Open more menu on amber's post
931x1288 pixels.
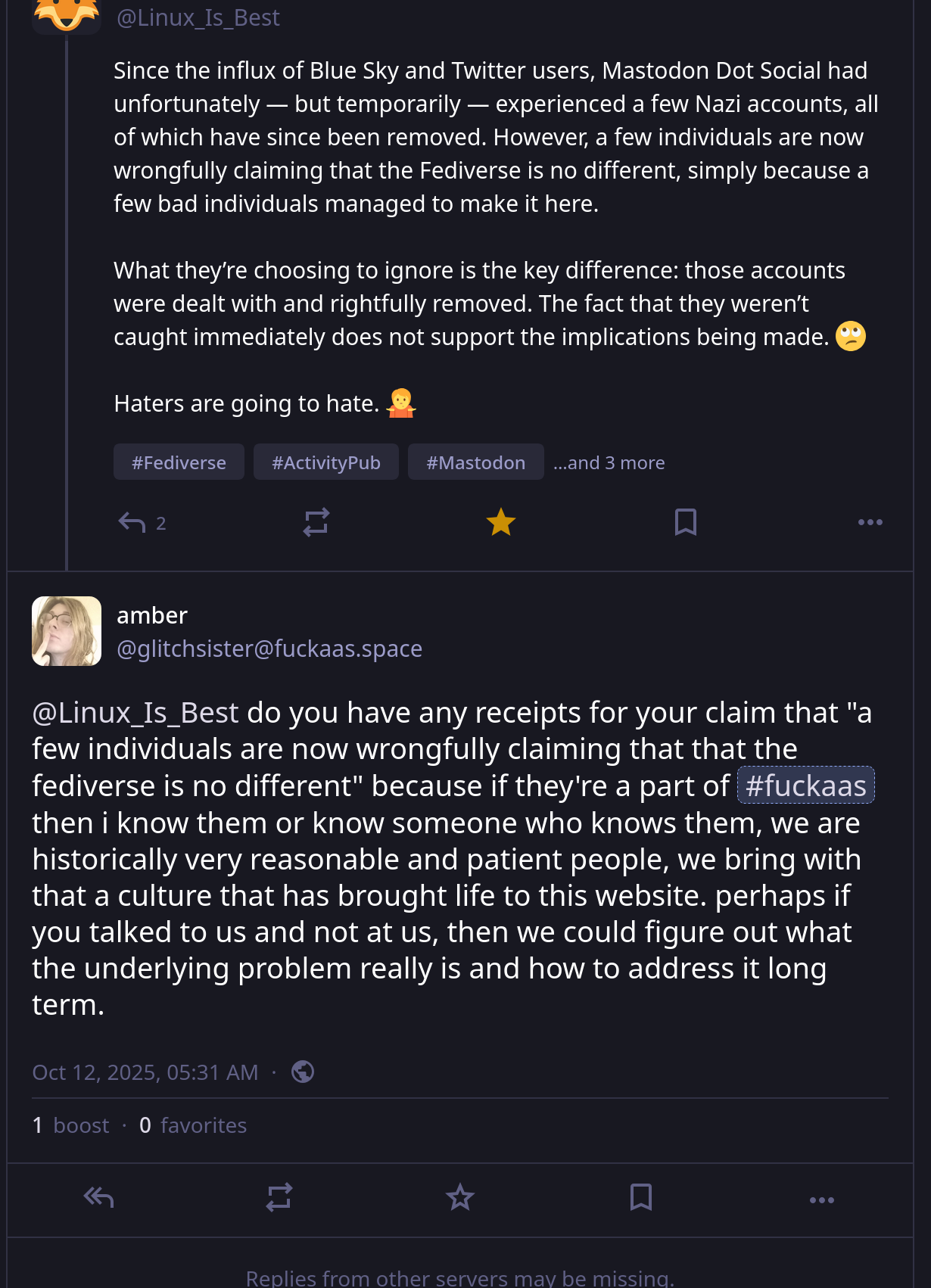[x=822, y=1200]
